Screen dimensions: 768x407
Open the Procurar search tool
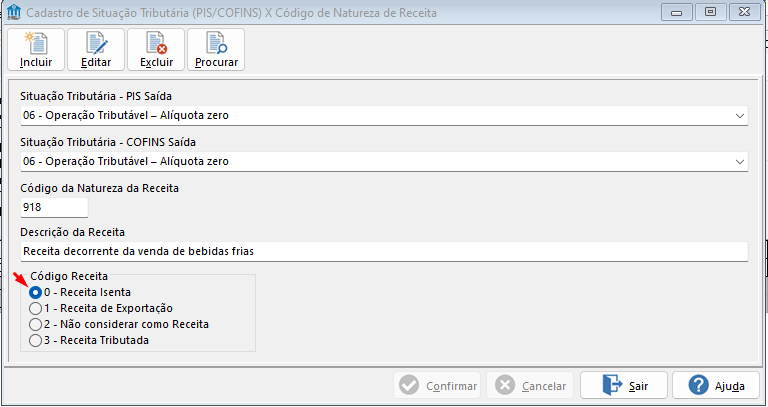click(x=216, y=49)
